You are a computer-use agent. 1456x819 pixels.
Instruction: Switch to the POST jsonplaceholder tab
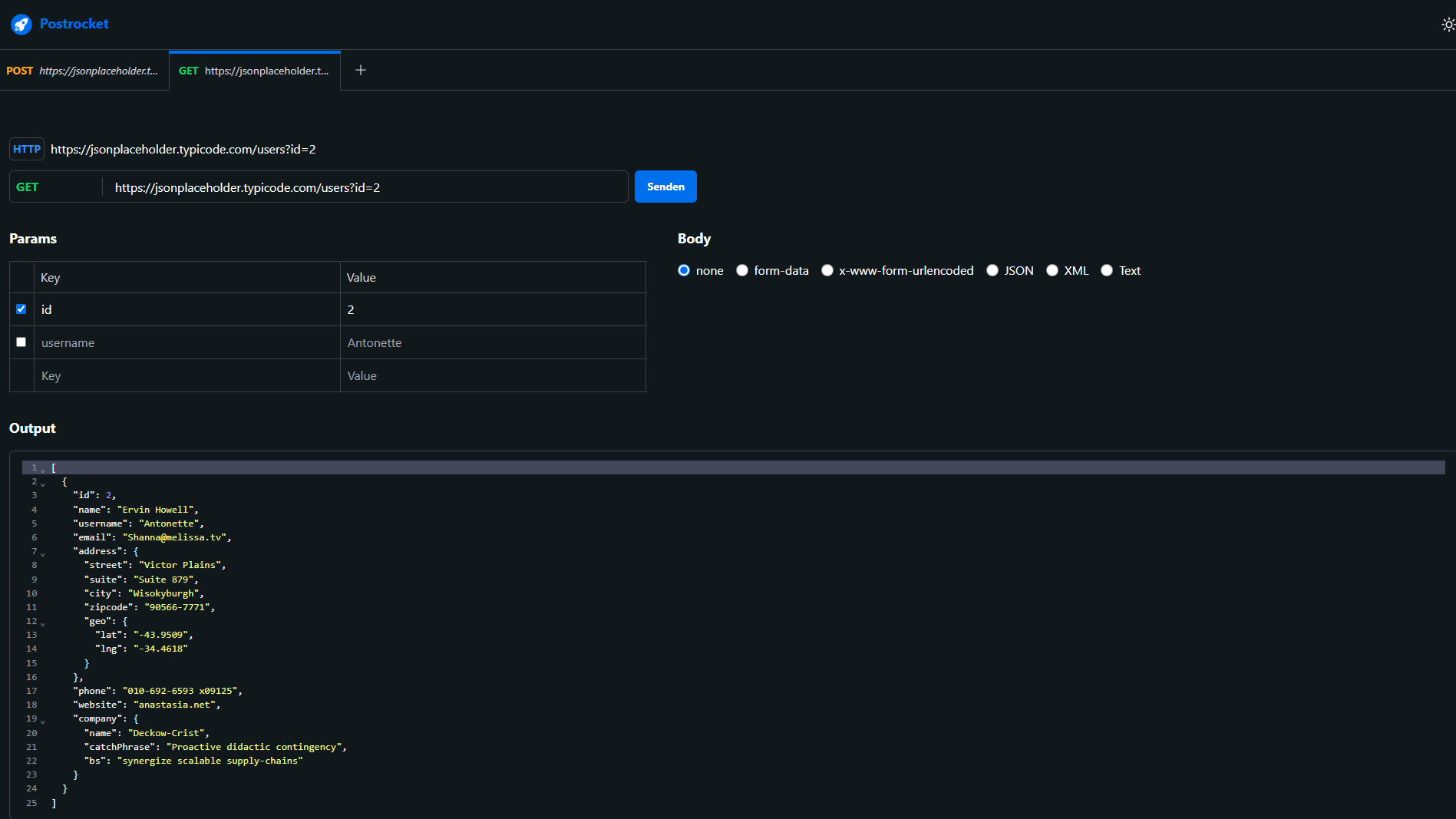83,71
